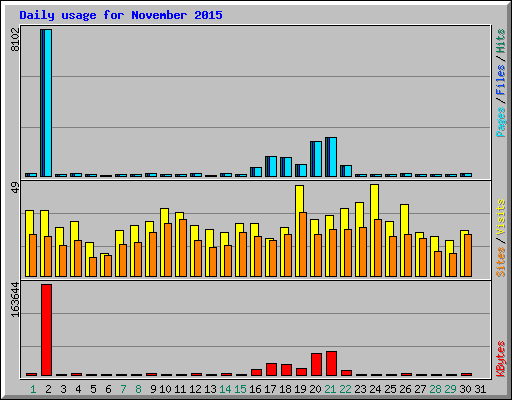The width and height of the screenshot is (512, 400).
Task: Click the Sites / Visits legend label
Action: (501, 238)
